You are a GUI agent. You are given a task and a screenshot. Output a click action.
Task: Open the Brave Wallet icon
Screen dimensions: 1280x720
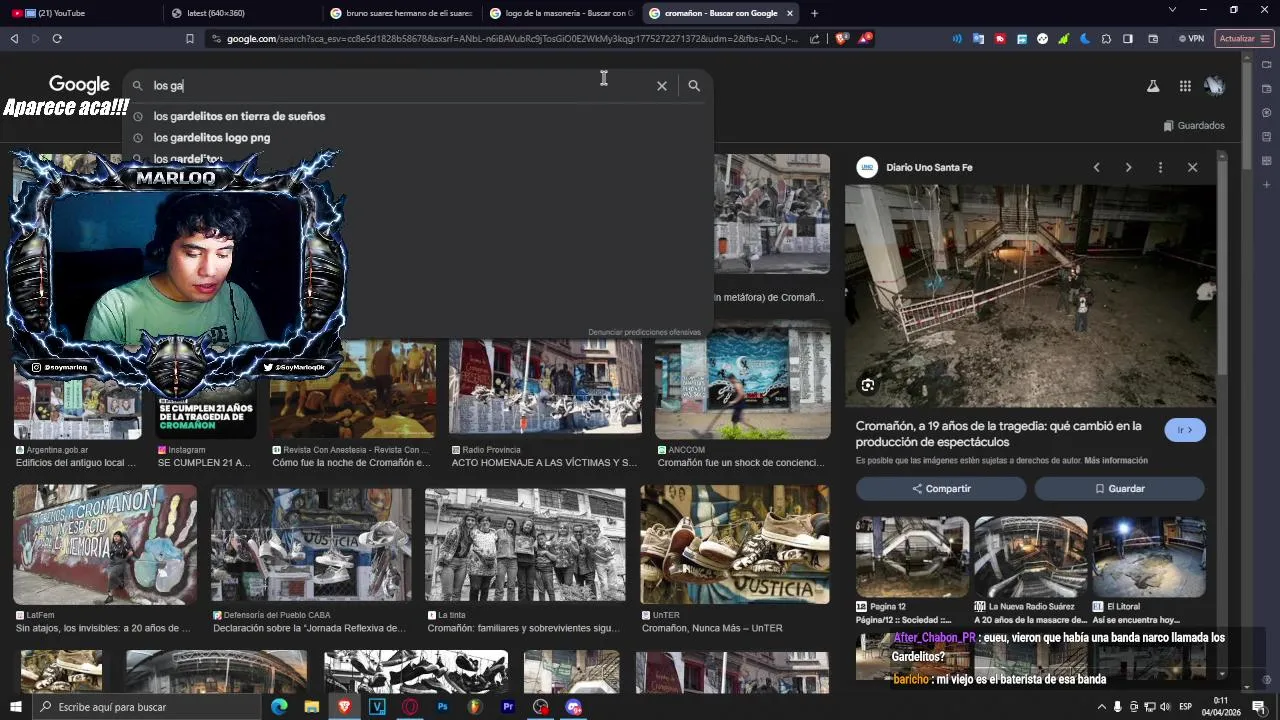tap(1153, 39)
